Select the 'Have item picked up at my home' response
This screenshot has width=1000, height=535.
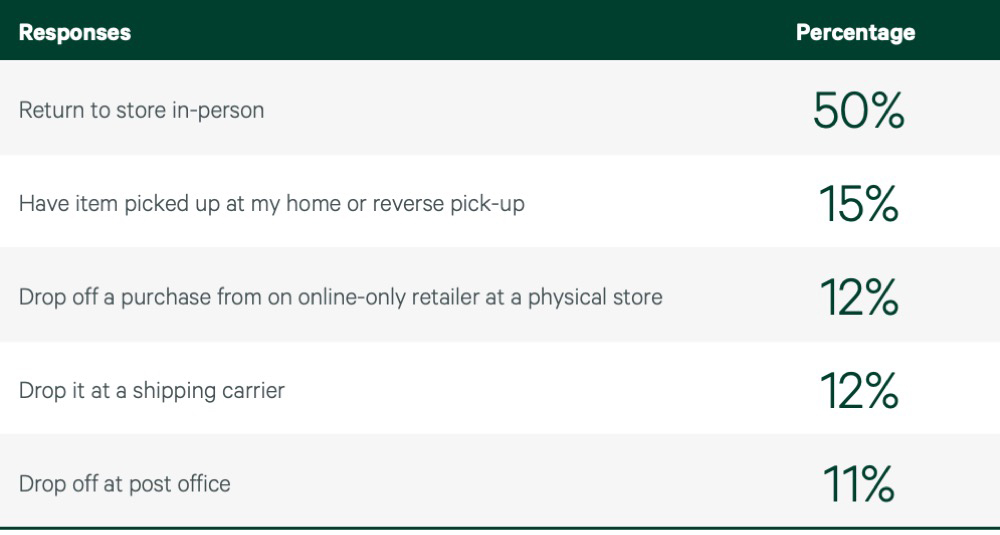click(271, 204)
